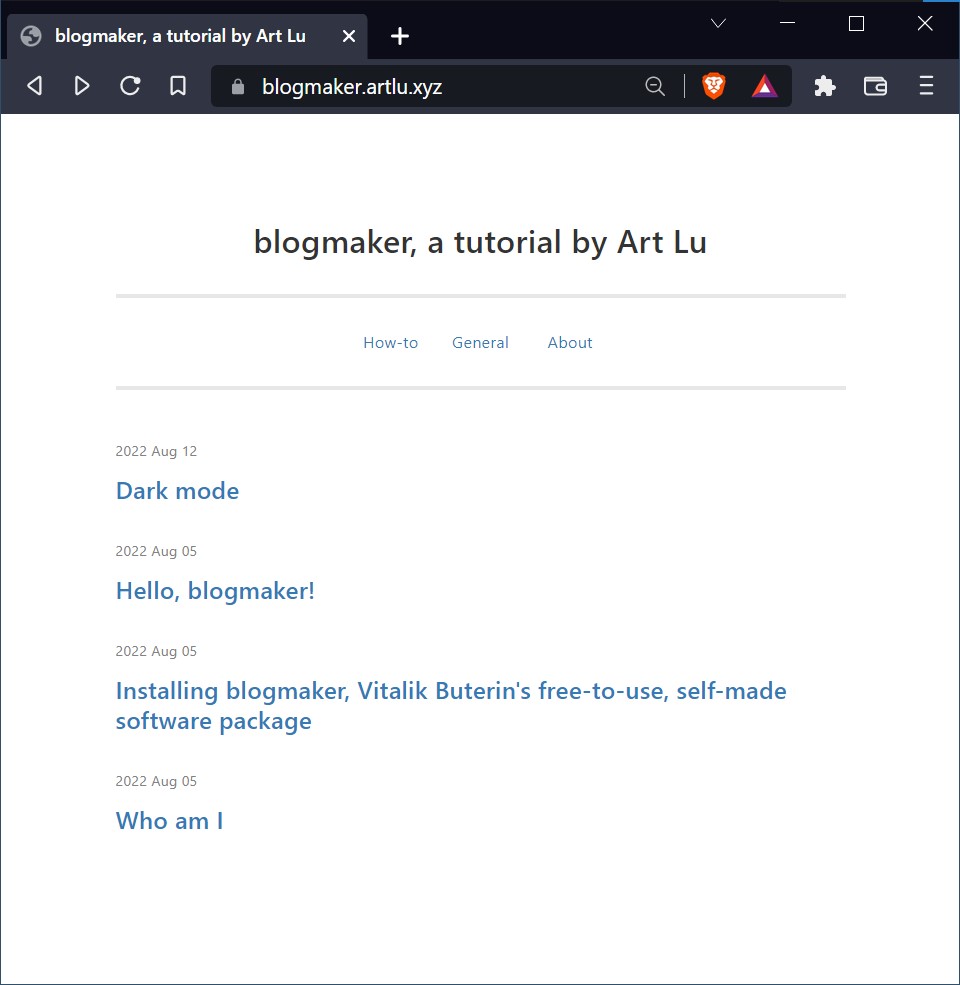
Task: Open the Dark mode post
Action: coord(177,491)
